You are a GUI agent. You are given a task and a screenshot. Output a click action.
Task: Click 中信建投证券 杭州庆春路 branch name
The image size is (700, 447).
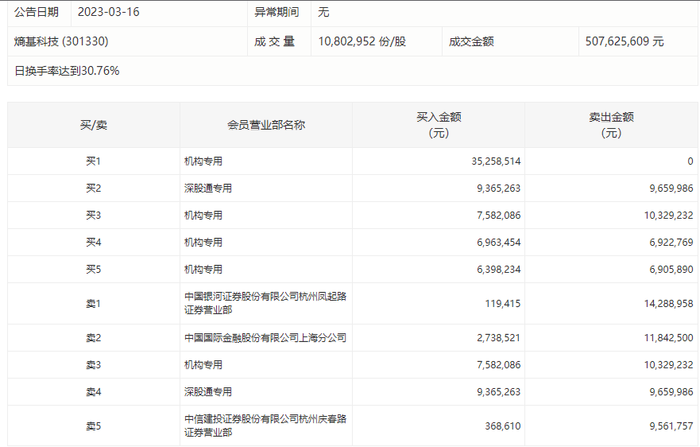pos(266,426)
